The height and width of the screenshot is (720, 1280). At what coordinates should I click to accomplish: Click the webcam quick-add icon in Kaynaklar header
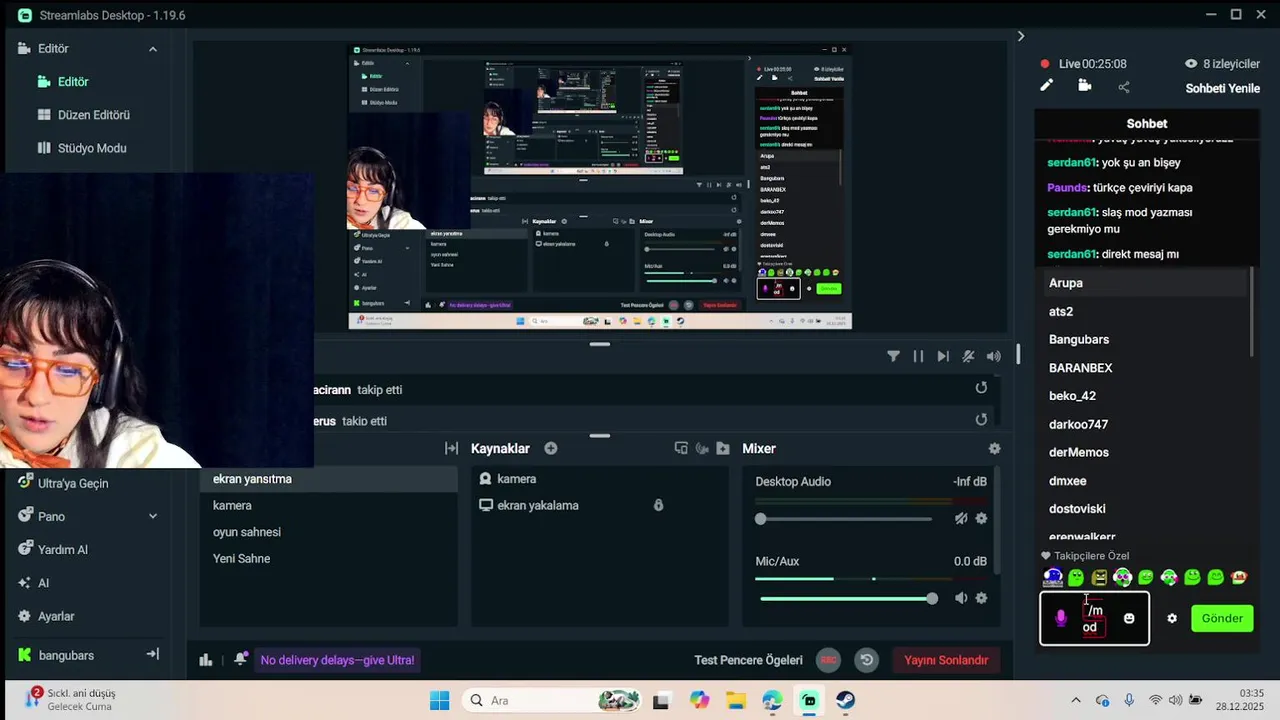702,449
